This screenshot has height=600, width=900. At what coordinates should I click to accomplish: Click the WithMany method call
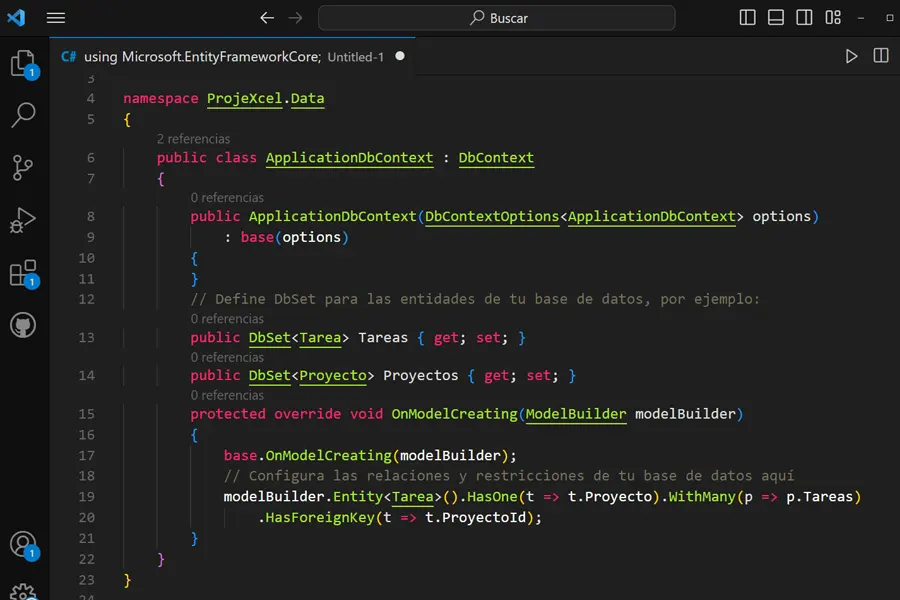coord(702,497)
